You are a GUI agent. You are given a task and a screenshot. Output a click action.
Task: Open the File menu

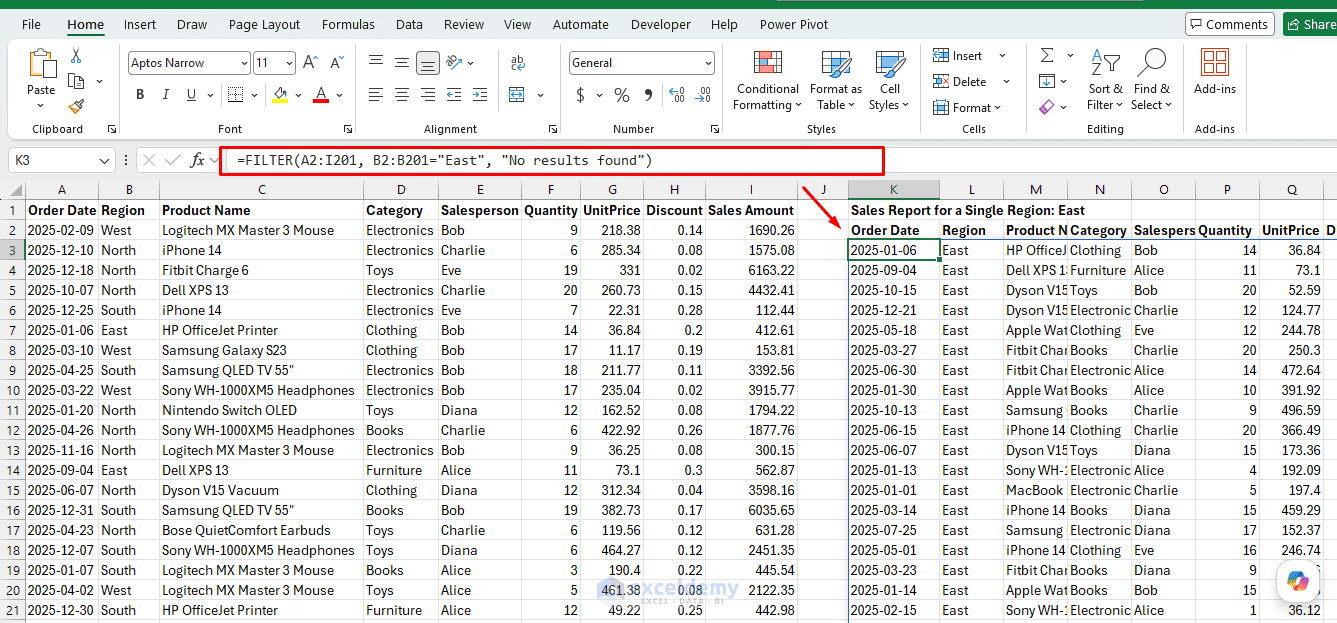tap(31, 24)
